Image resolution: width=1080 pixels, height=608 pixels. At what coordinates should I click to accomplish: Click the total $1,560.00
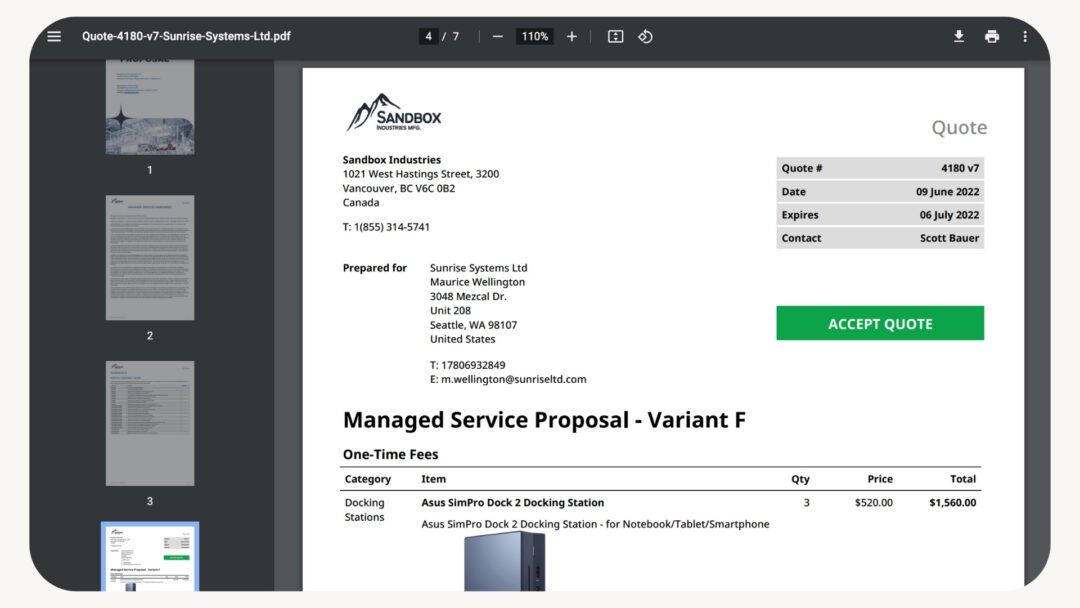coord(953,503)
